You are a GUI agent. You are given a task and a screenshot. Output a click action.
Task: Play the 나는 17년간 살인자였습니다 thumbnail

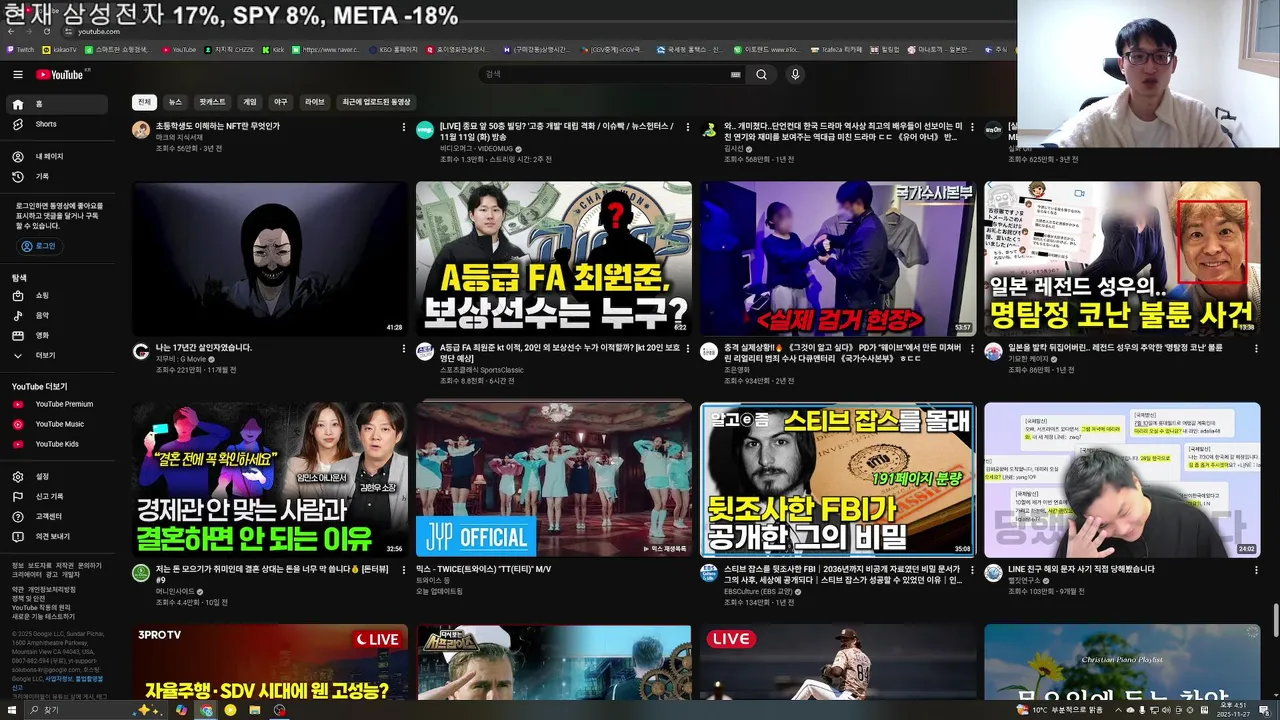pyautogui.click(x=270, y=258)
